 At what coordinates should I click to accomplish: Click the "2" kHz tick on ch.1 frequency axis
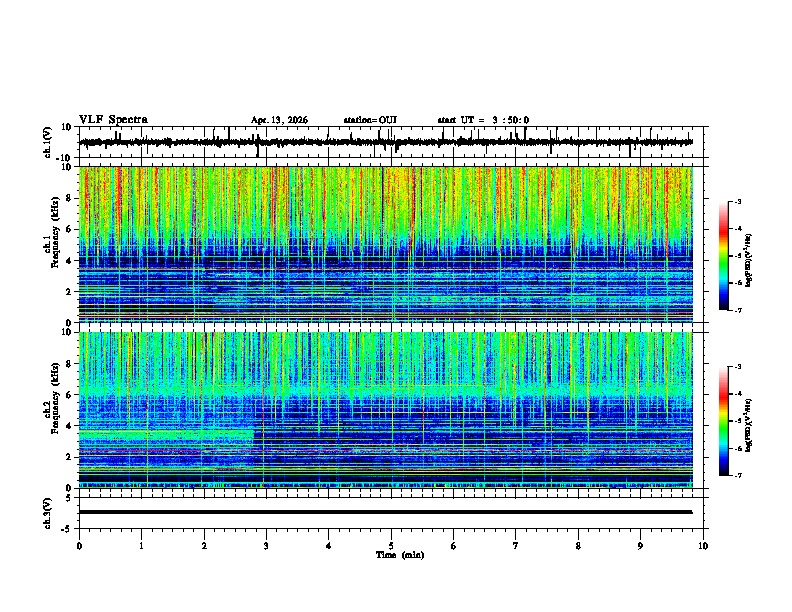69,292
